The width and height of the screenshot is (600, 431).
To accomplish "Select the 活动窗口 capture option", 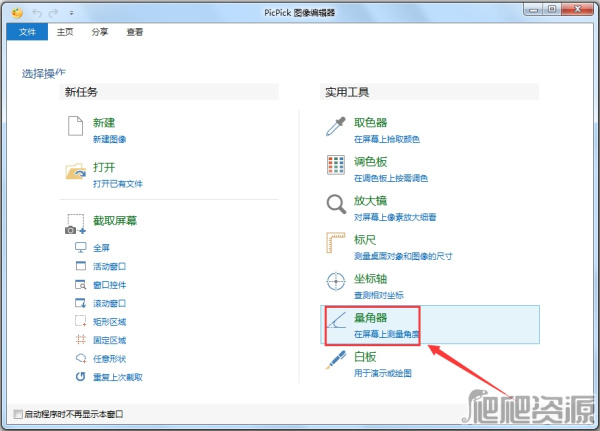I will (109, 266).
